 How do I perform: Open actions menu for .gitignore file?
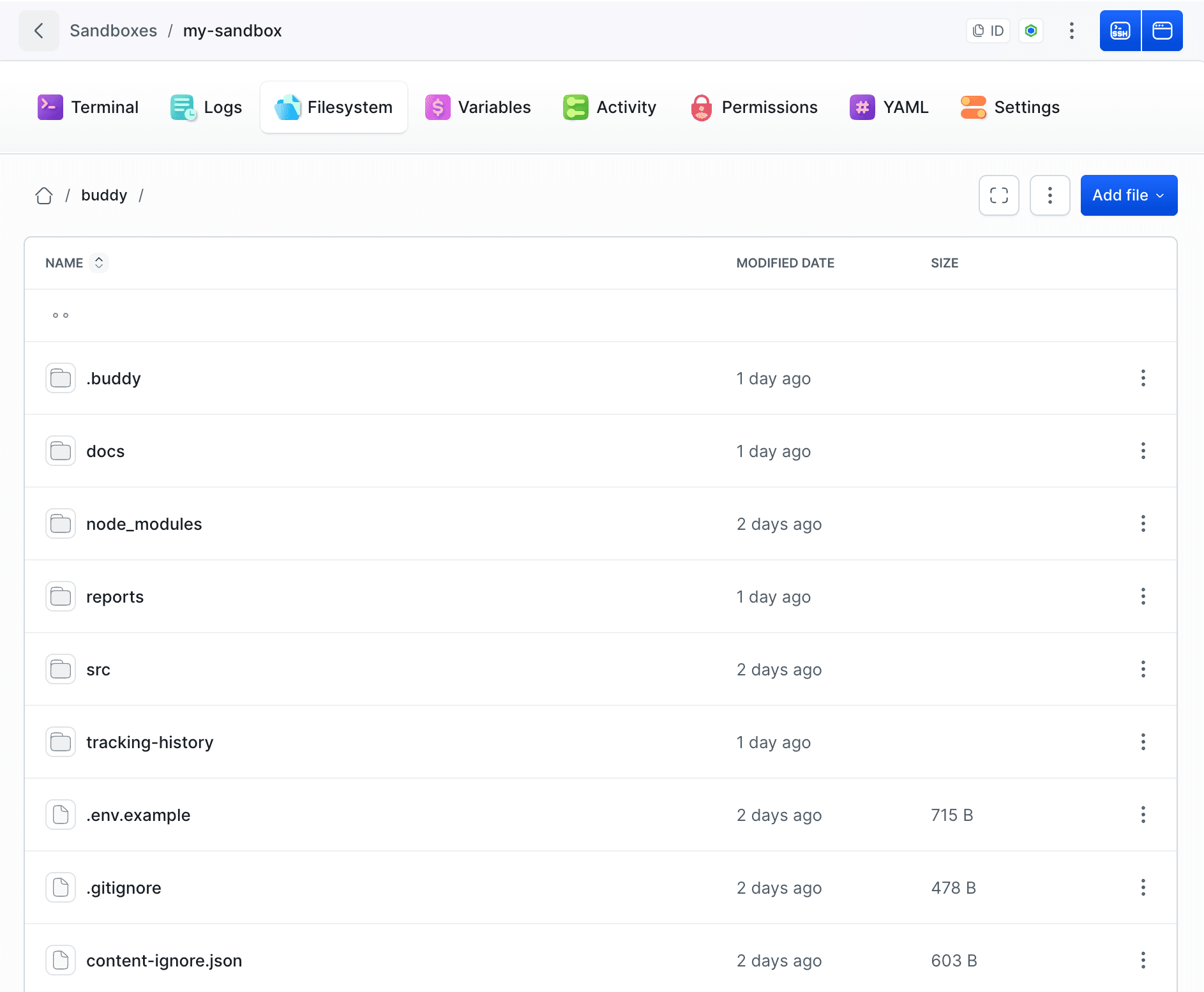click(x=1143, y=888)
